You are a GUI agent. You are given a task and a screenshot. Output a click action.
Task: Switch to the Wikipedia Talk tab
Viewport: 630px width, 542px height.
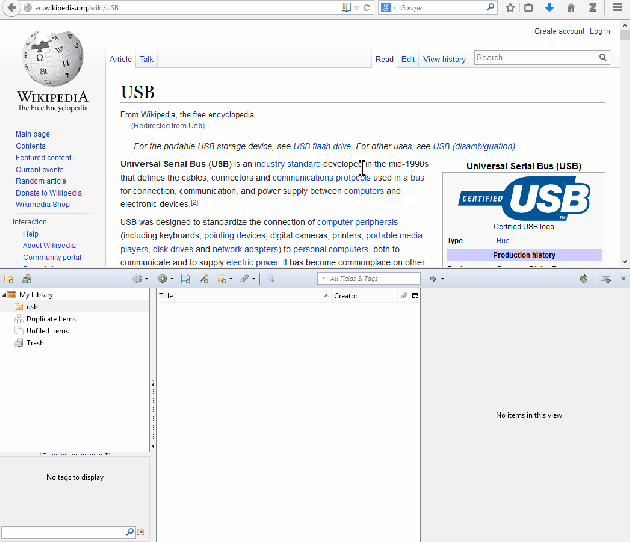click(147, 59)
